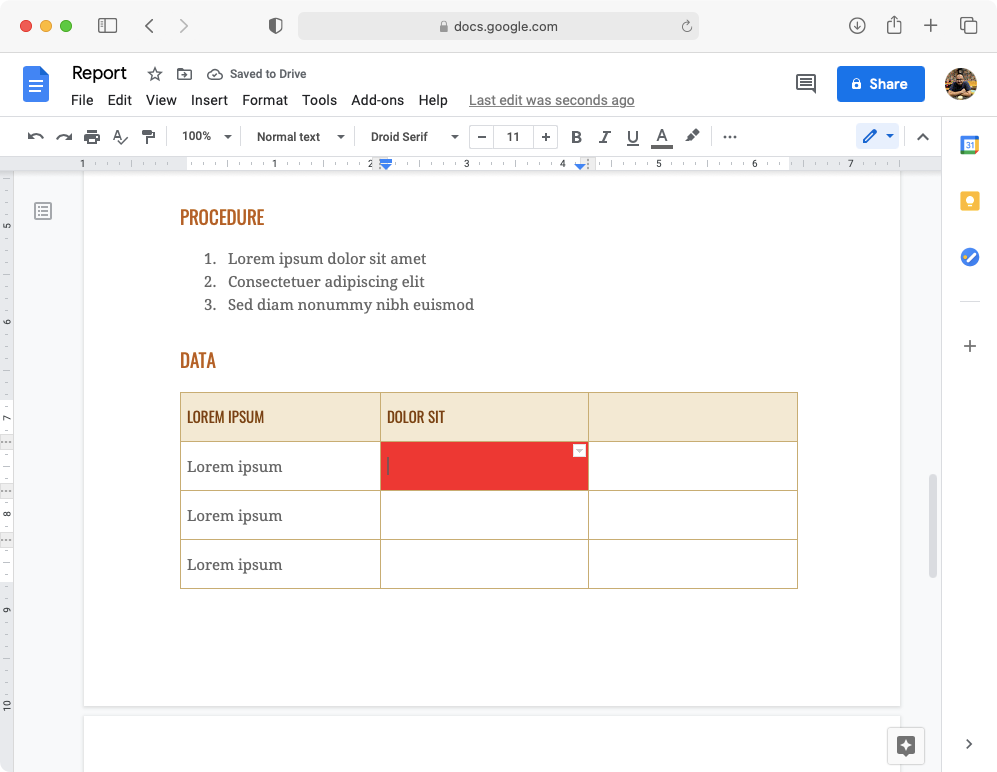Open the red table cell's dropdown arrow
Screen dimensions: 997x772
579,451
